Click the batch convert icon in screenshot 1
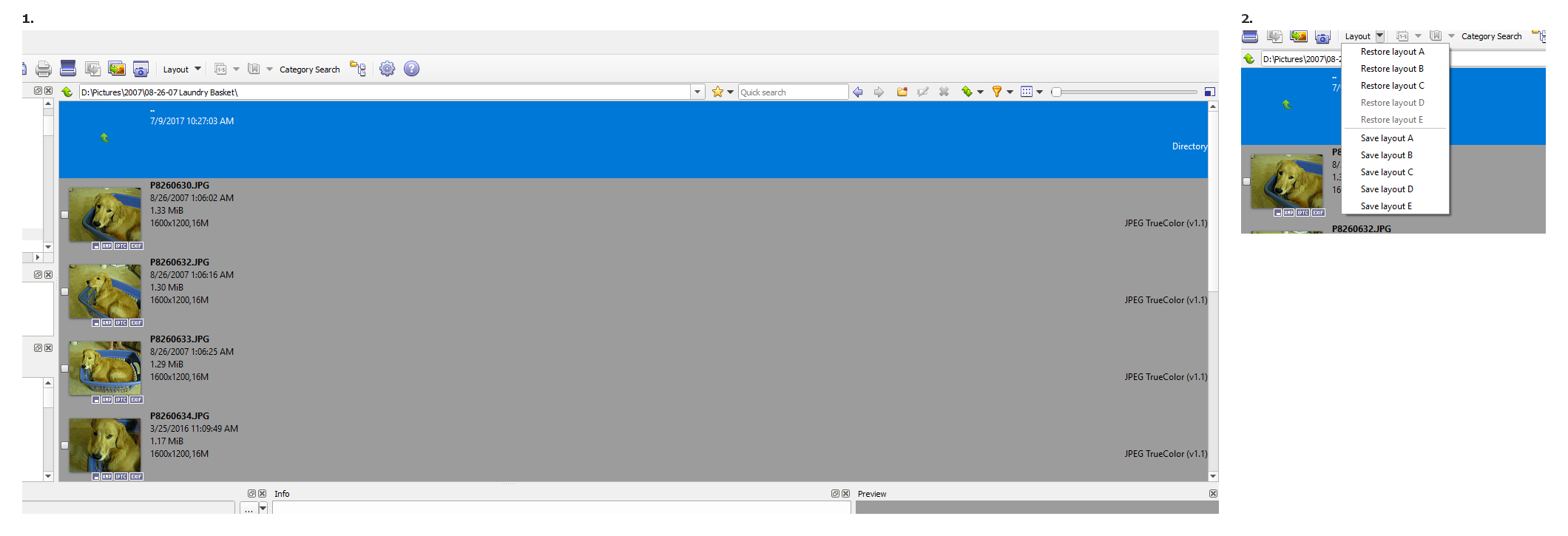 (x=92, y=69)
